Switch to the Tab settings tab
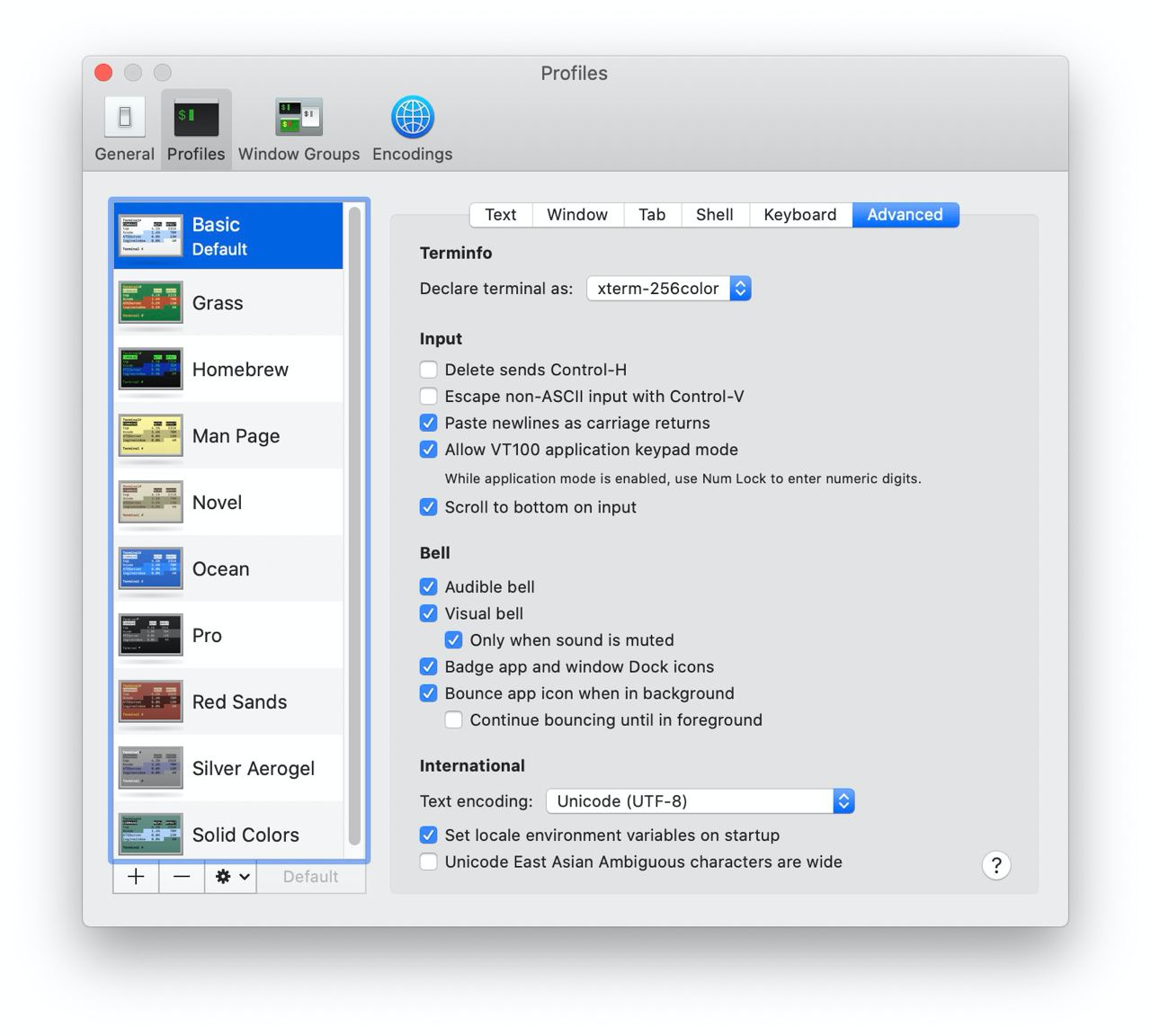 click(652, 215)
